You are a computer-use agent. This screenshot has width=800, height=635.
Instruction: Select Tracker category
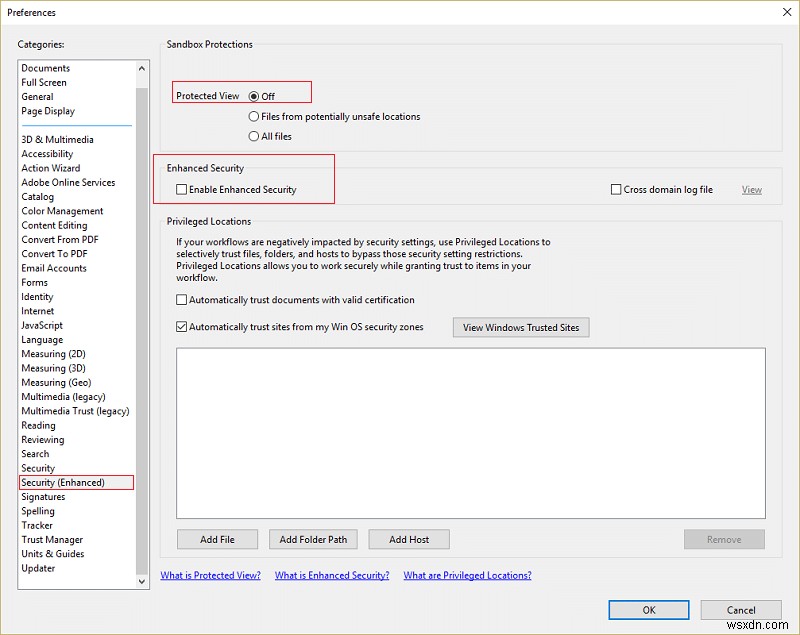point(37,525)
